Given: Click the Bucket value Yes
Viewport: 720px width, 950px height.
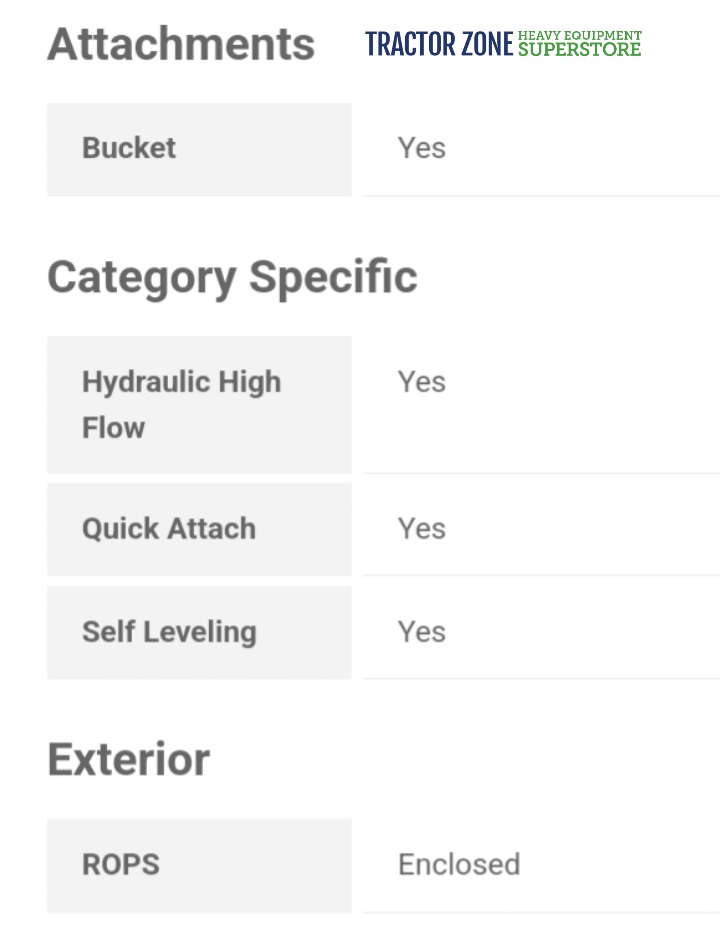Looking at the screenshot, I should click(x=422, y=148).
